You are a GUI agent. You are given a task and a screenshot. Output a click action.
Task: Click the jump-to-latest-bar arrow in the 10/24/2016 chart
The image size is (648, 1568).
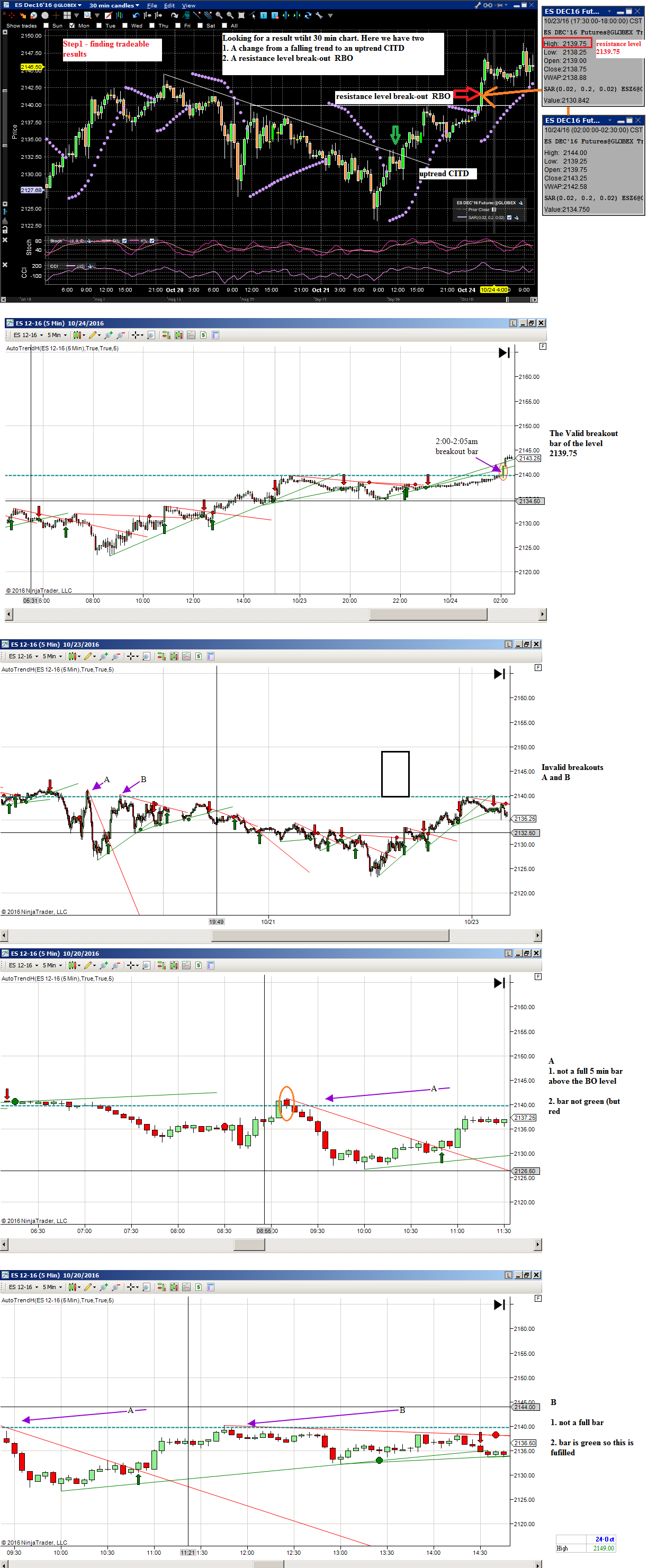click(x=503, y=352)
